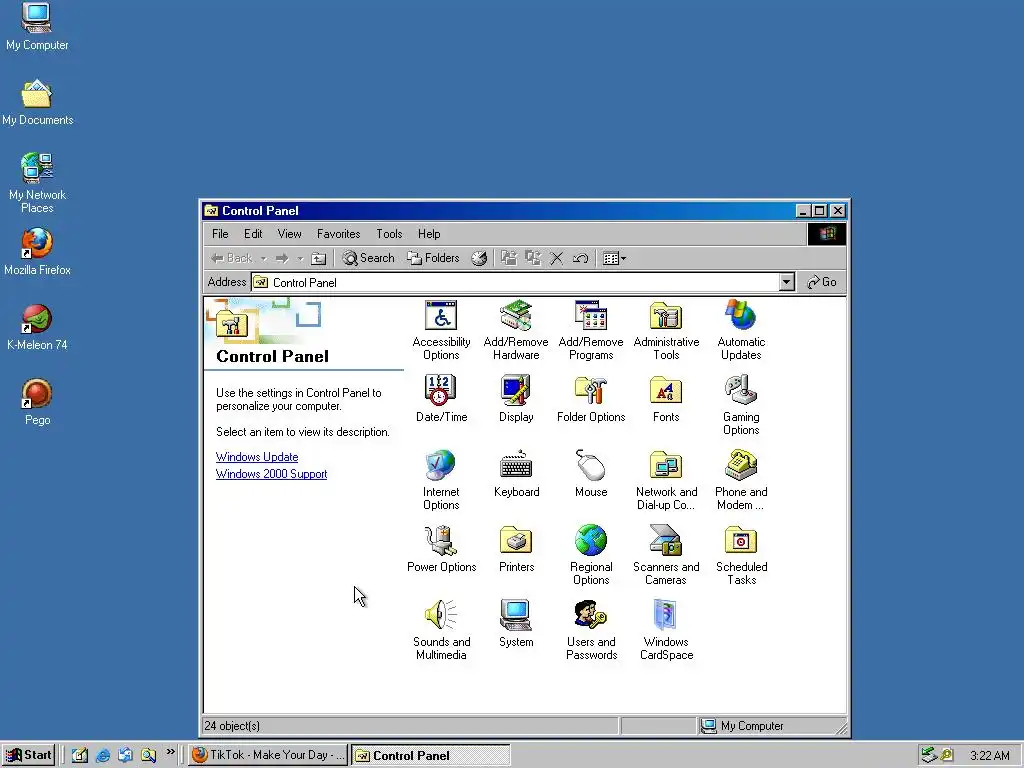Screen dimensions: 1024x768
Task: Click the Copy To toolbar icon
Action: pyautogui.click(x=533, y=259)
